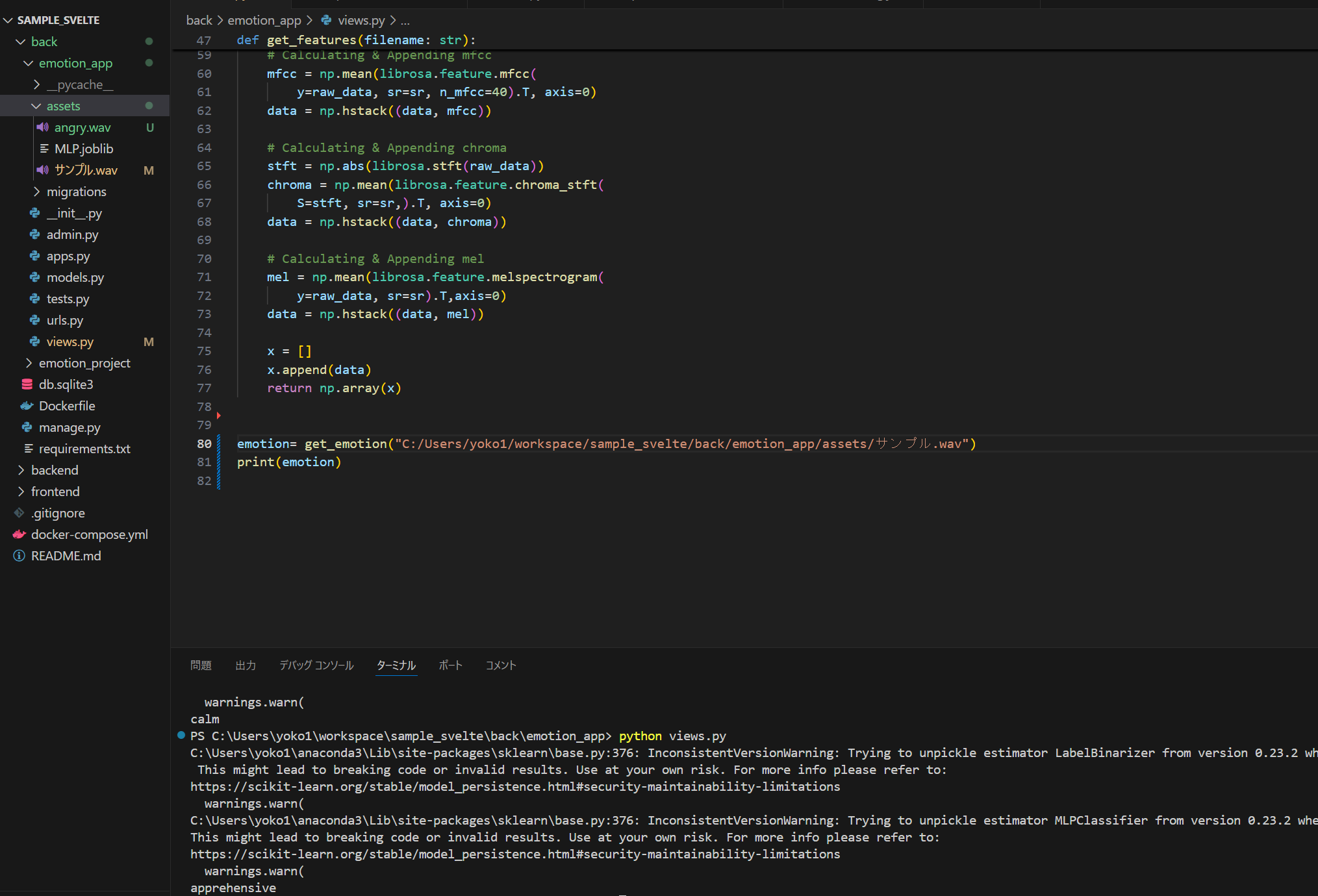This screenshot has width=1318, height=896.
Task: Click the audio icon of angry.wav
Action: 43,127
